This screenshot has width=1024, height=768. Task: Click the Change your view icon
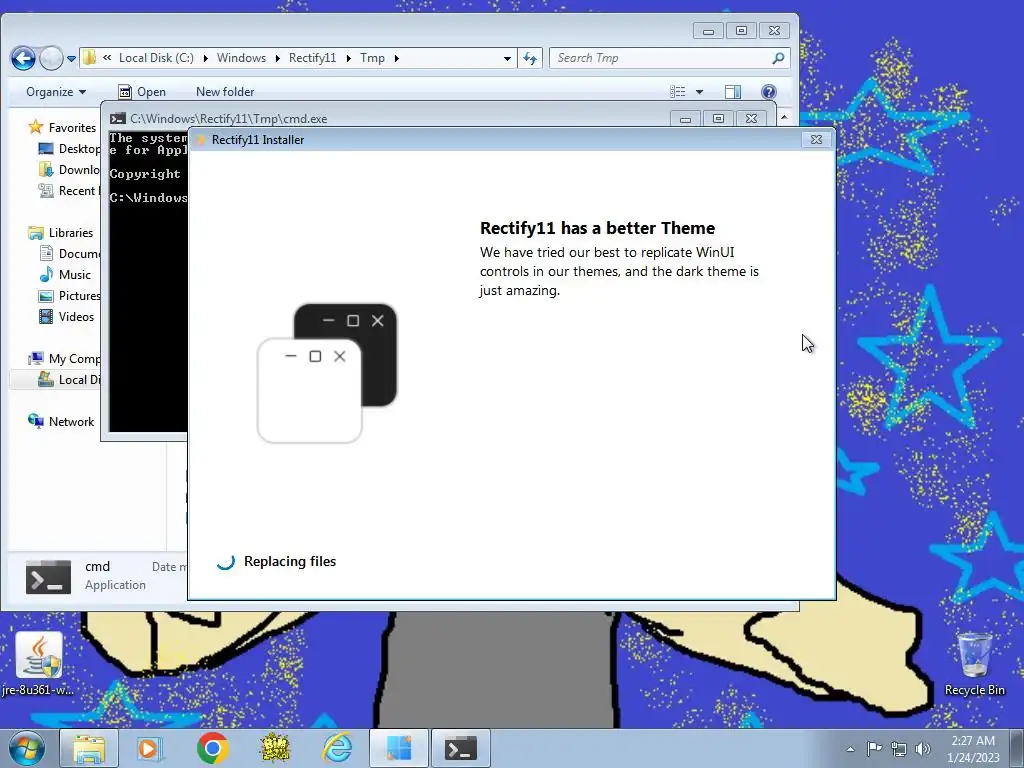(x=678, y=92)
